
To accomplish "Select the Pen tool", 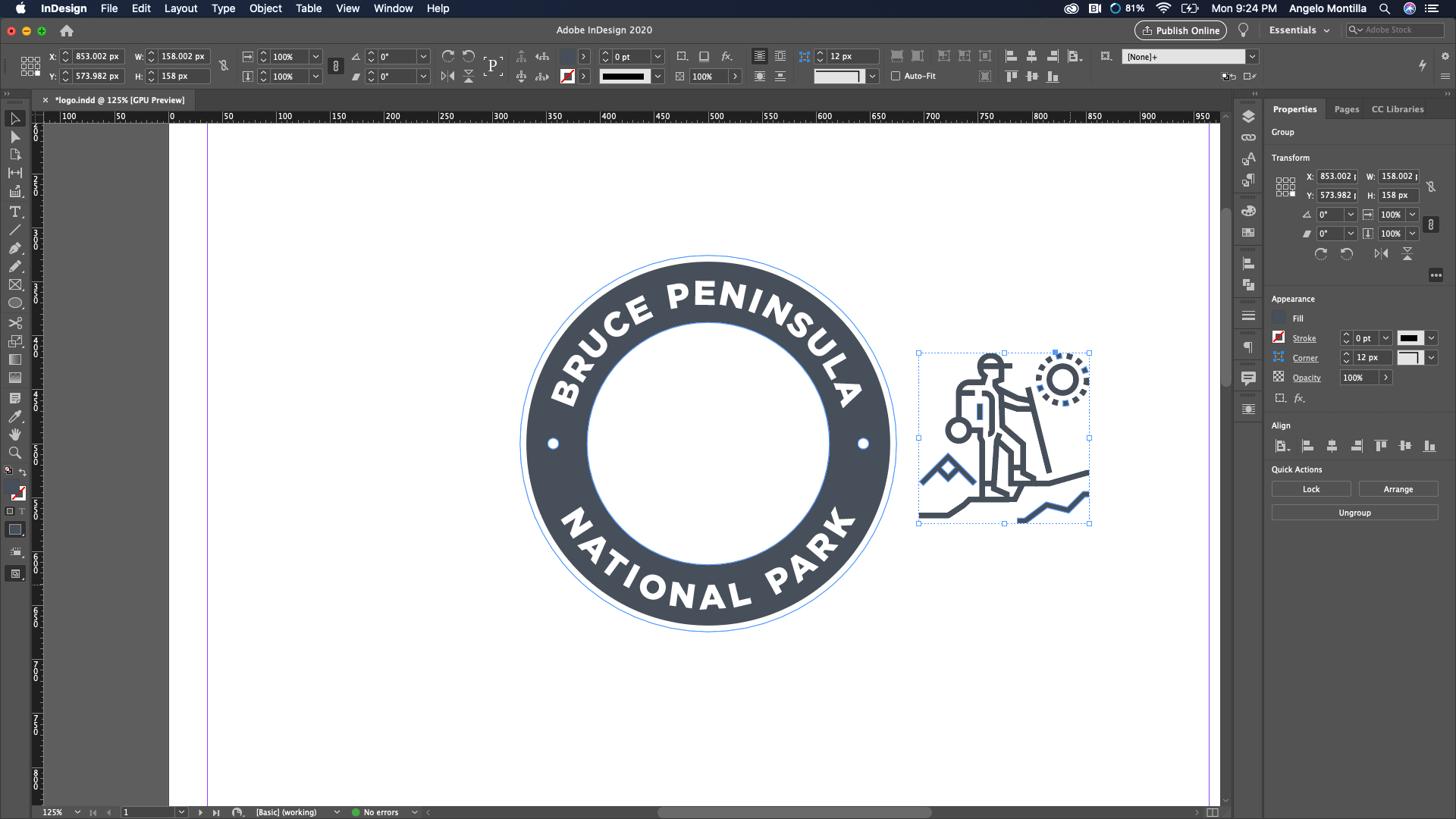I will 14,248.
